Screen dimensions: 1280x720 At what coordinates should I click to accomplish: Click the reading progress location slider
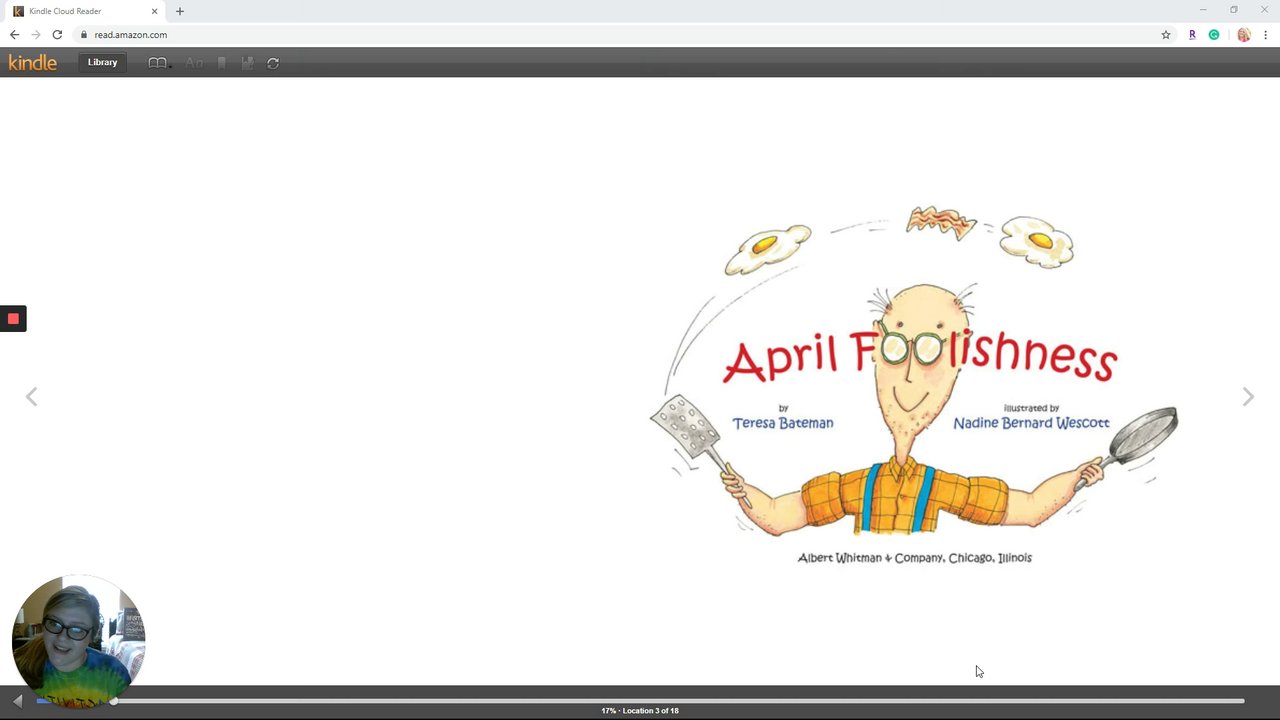coord(640,701)
